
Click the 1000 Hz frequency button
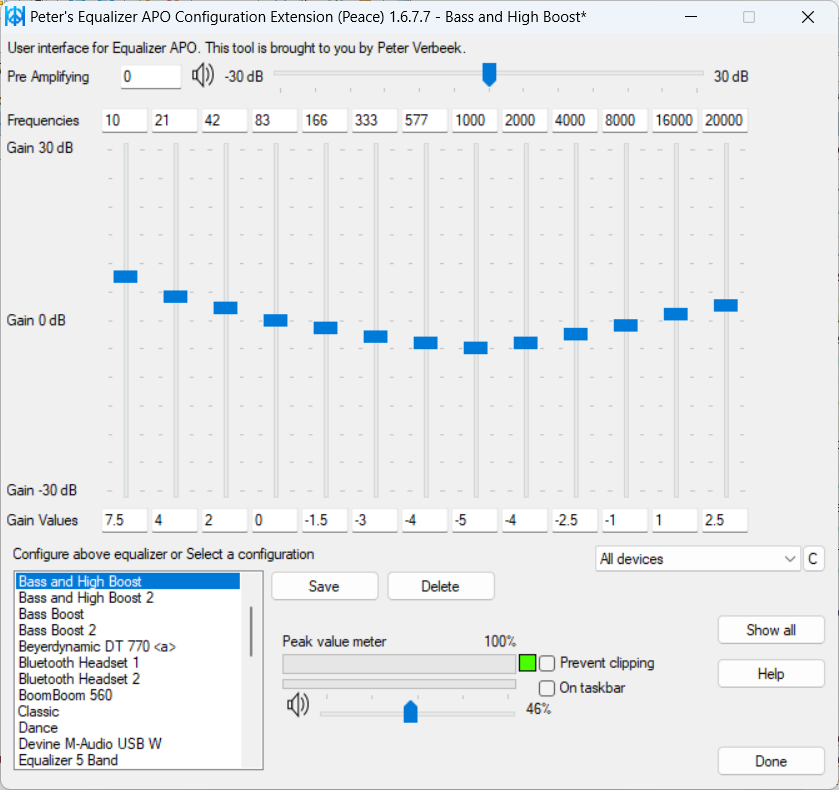[x=474, y=120]
